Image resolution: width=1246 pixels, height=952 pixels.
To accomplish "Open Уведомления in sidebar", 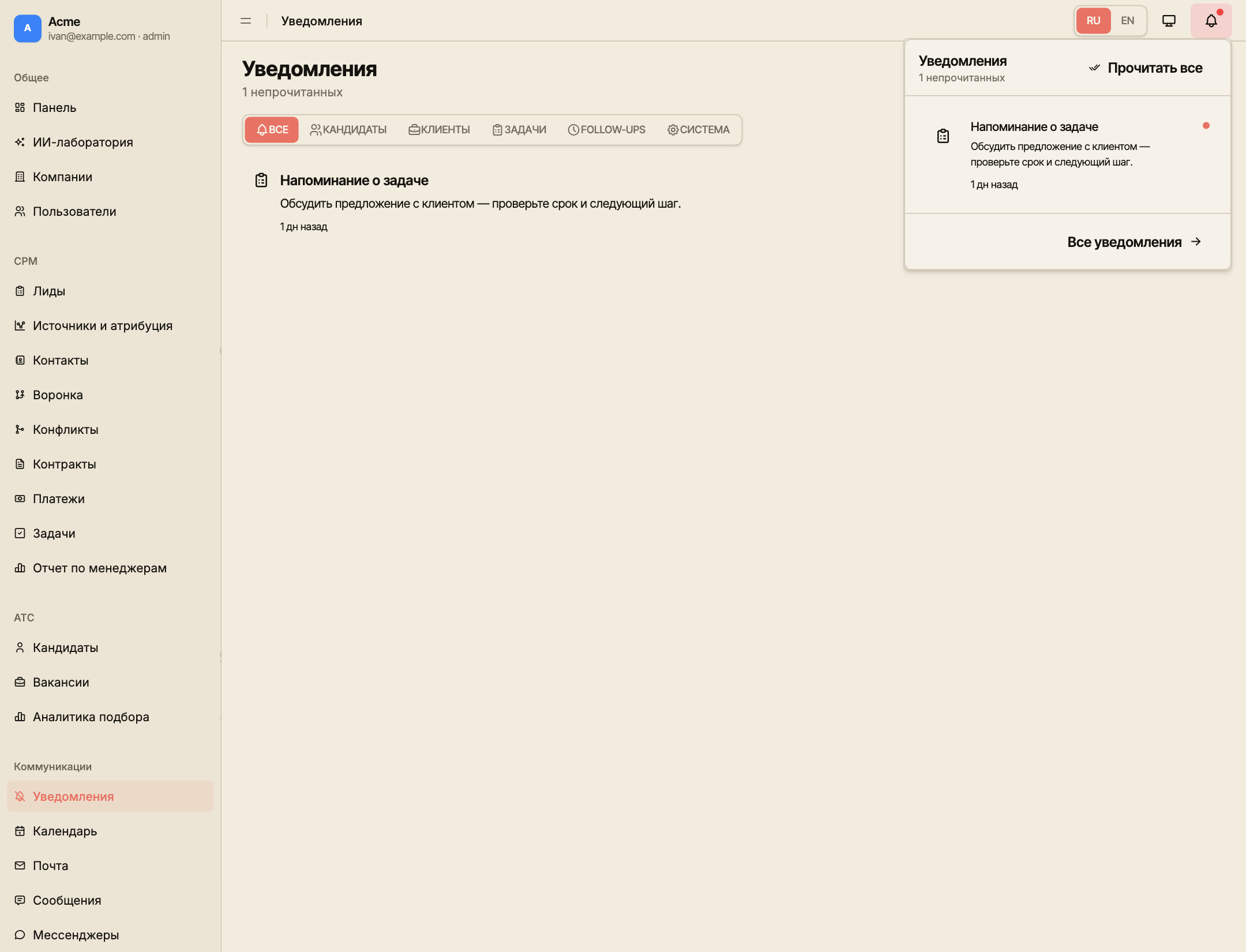I will point(110,796).
